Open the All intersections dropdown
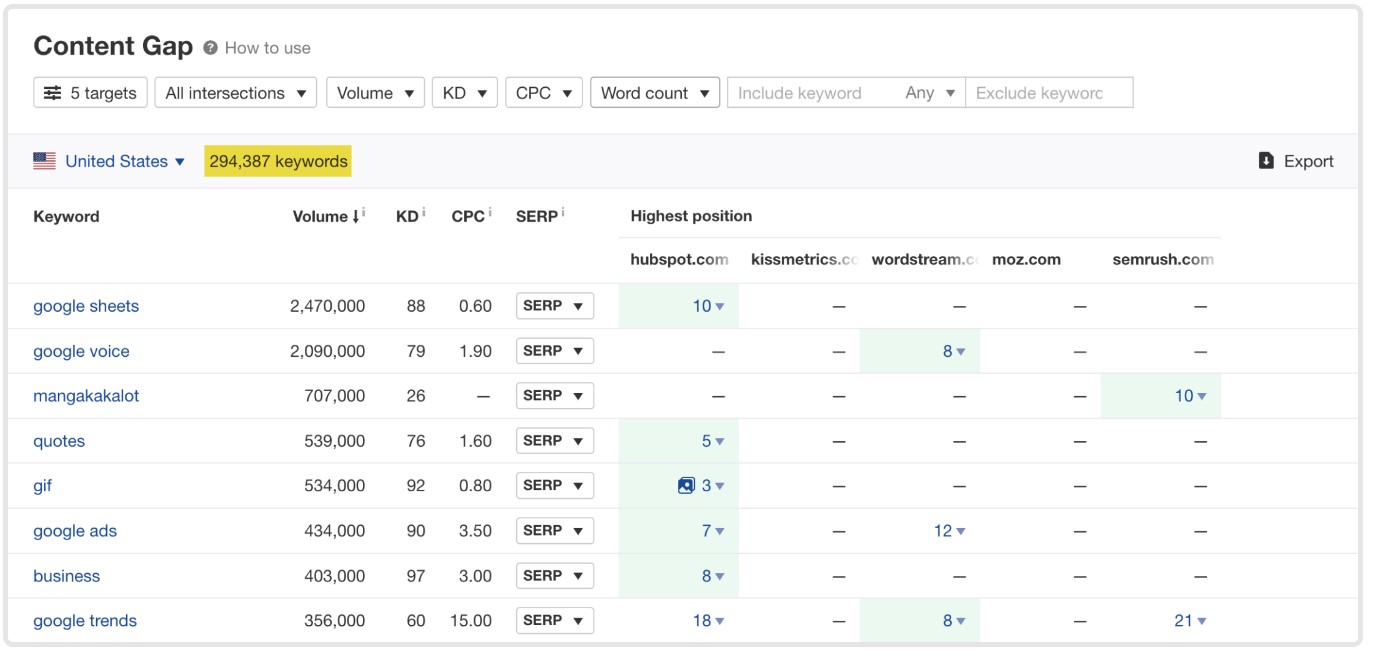1398x661 pixels. pyautogui.click(x=236, y=93)
